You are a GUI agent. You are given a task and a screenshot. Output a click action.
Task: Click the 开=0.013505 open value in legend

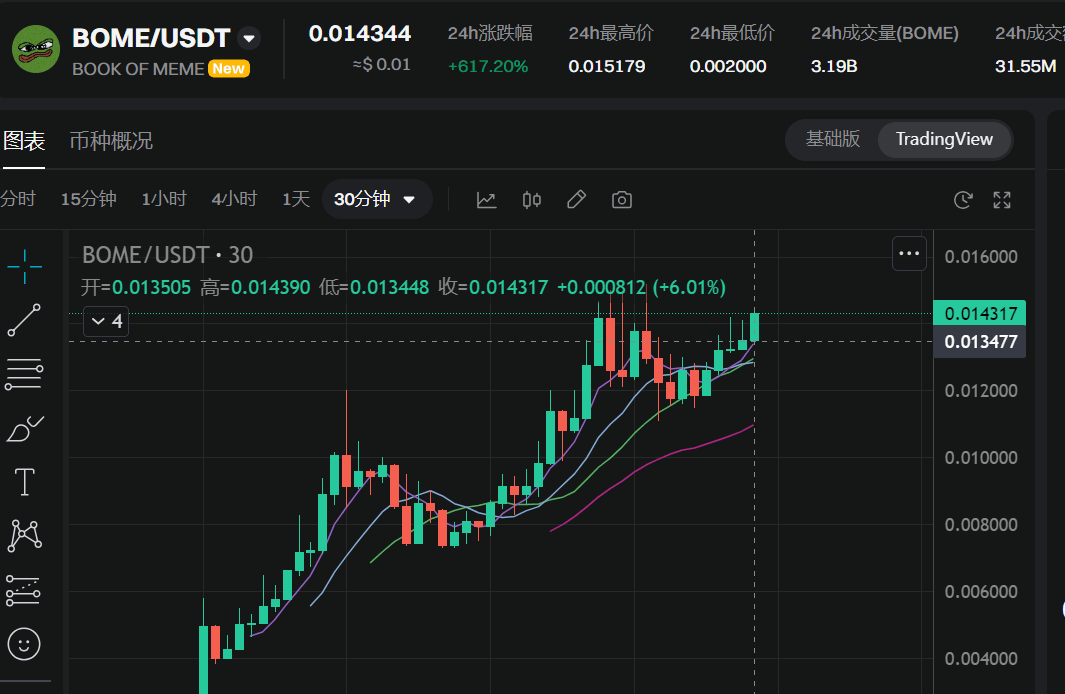[x=136, y=287]
